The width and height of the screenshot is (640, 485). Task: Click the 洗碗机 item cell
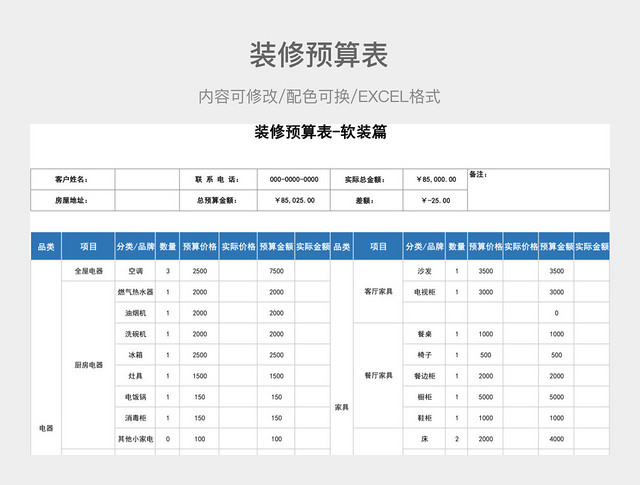tap(136, 334)
